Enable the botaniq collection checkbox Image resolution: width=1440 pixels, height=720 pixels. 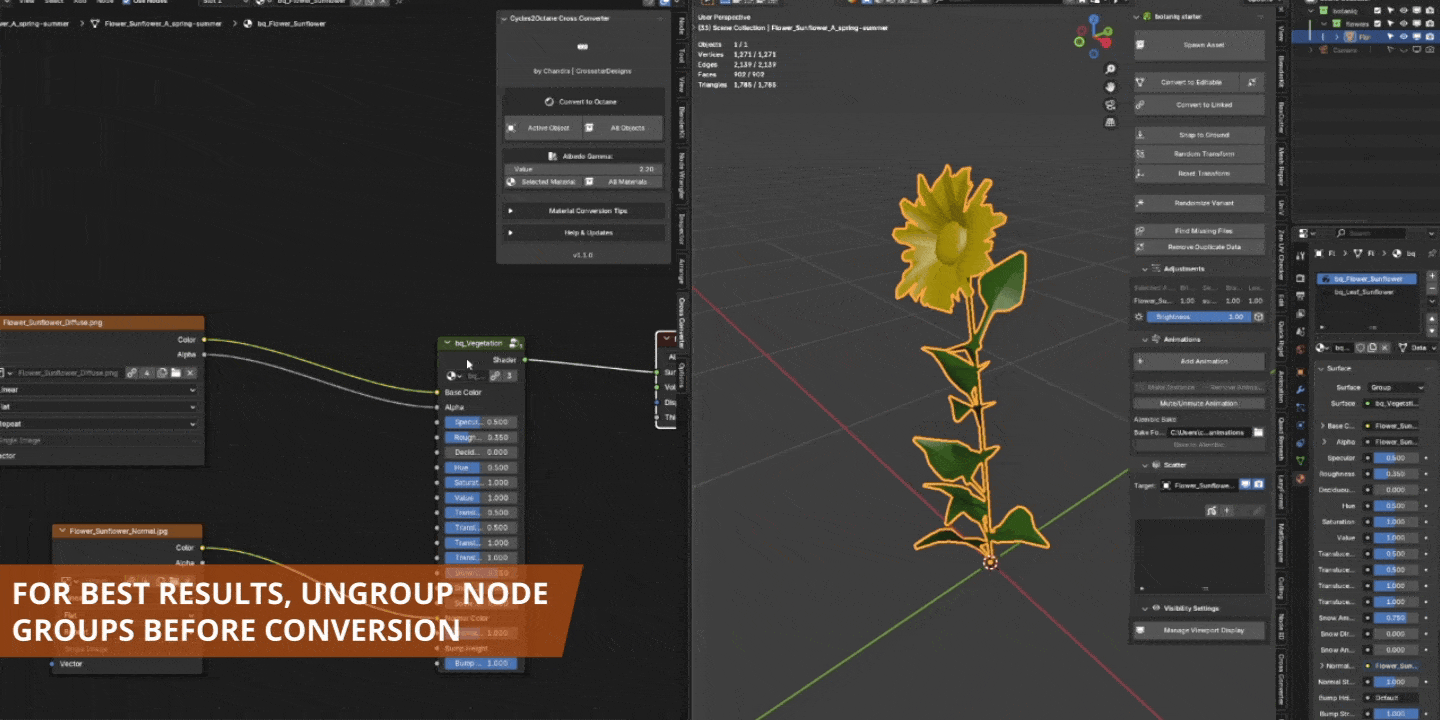coord(1378,10)
